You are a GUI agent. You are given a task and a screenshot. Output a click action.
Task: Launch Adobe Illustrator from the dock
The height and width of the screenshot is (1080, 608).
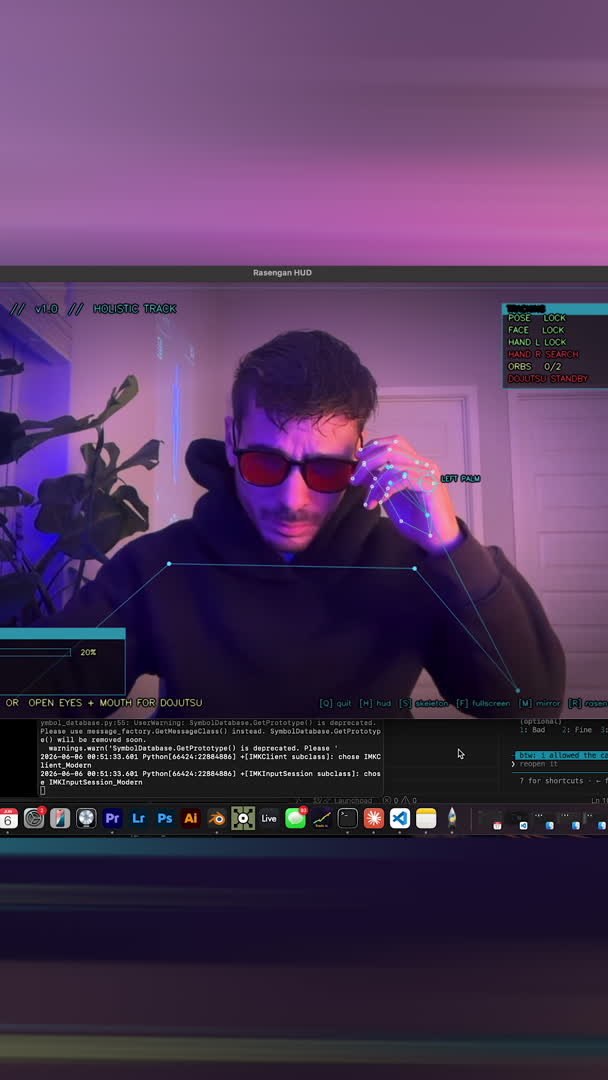pyautogui.click(x=191, y=818)
